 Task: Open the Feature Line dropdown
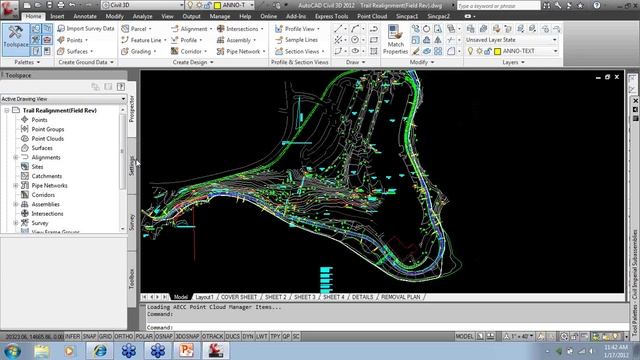pyautogui.click(x=144, y=40)
